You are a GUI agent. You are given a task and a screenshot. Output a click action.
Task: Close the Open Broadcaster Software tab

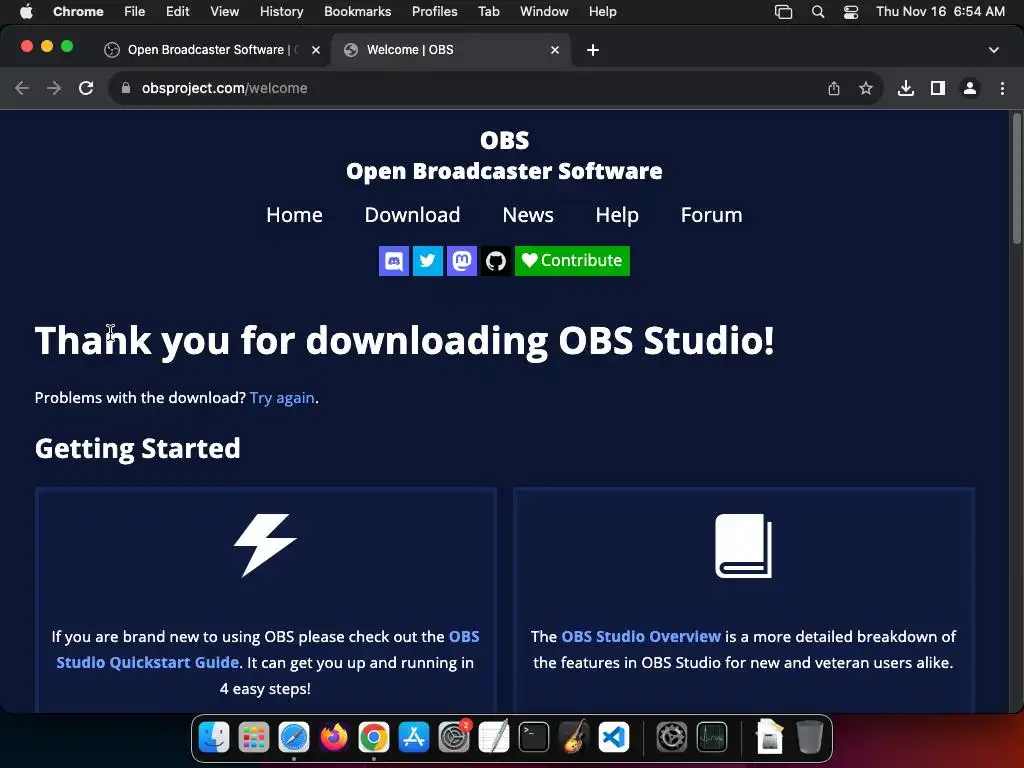click(x=316, y=50)
